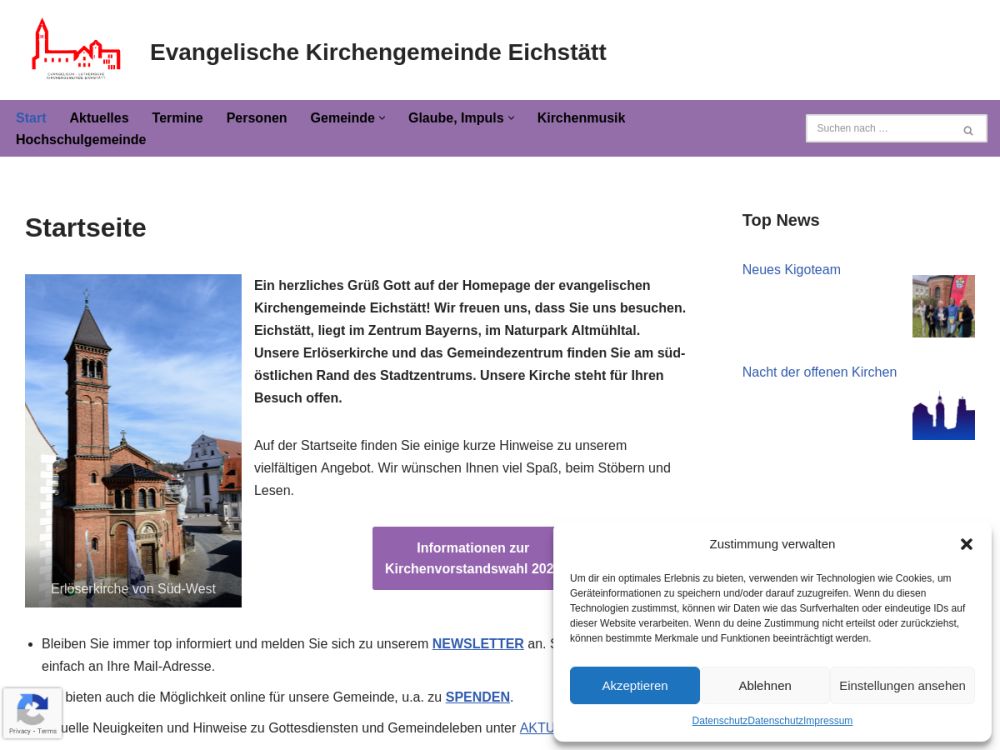1000x750 pixels.
Task: Open Einstellungen ansehen cookie settings
Action: [901, 685]
